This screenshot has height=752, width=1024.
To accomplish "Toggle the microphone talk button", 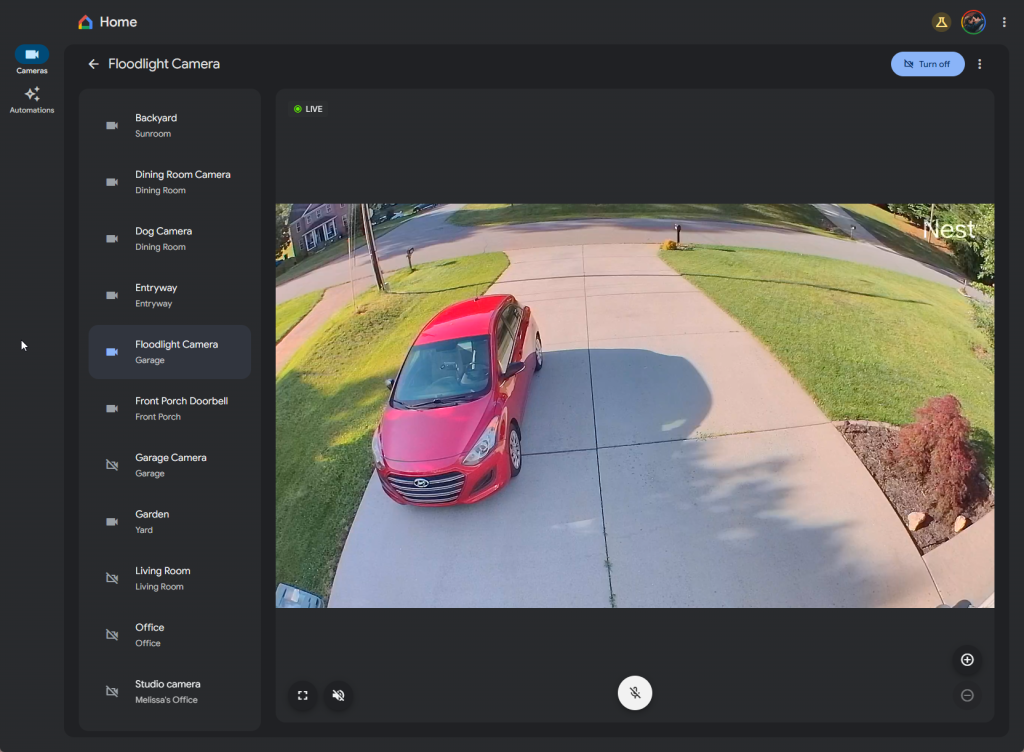I will [635, 693].
